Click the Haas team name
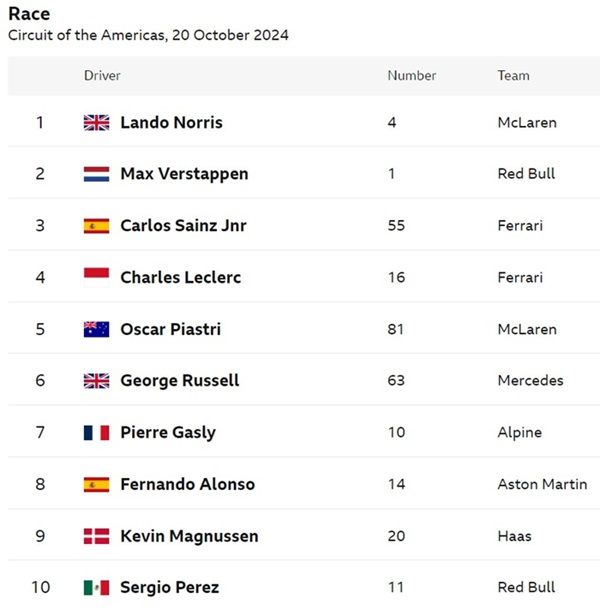Screen dimensions: 600x610 point(514,536)
